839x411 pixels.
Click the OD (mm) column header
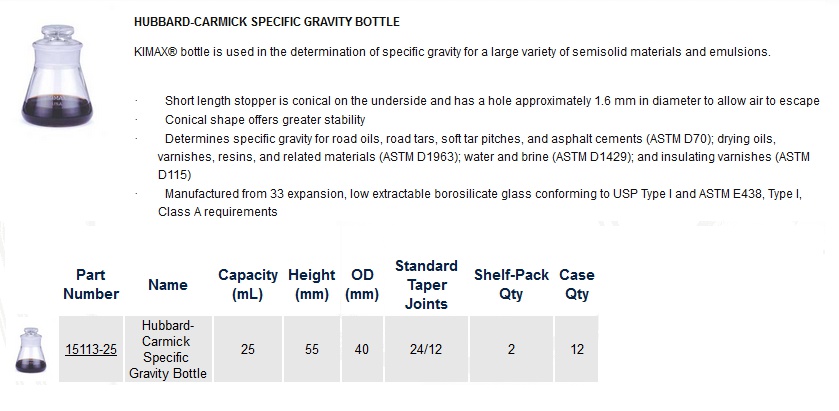(x=362, y=284)
